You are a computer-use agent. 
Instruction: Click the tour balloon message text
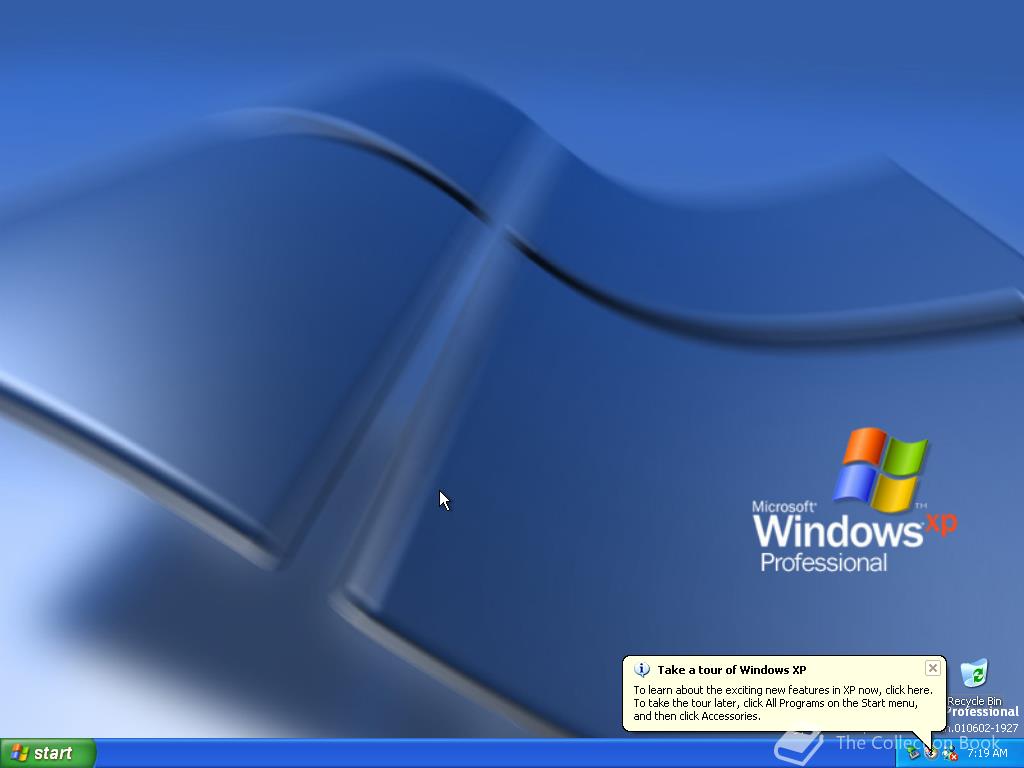pos(782,703)
